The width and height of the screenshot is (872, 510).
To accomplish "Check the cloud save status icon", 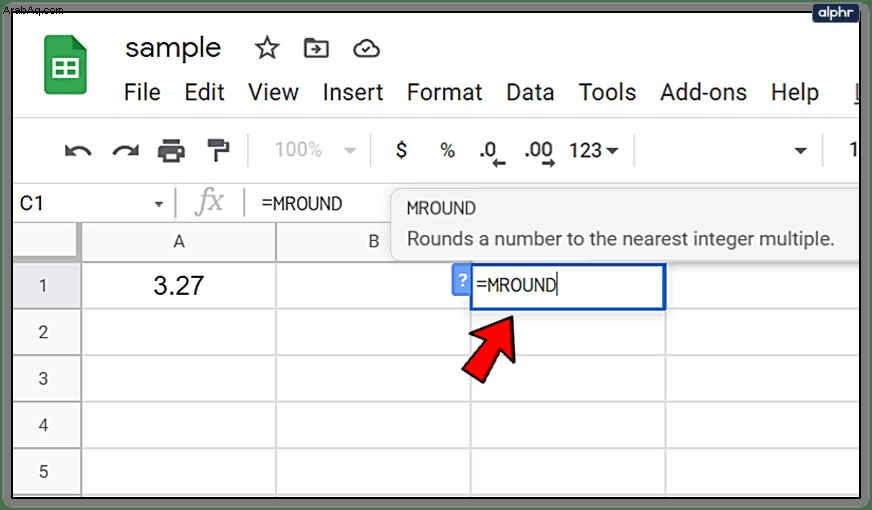I will pos(366,49).
